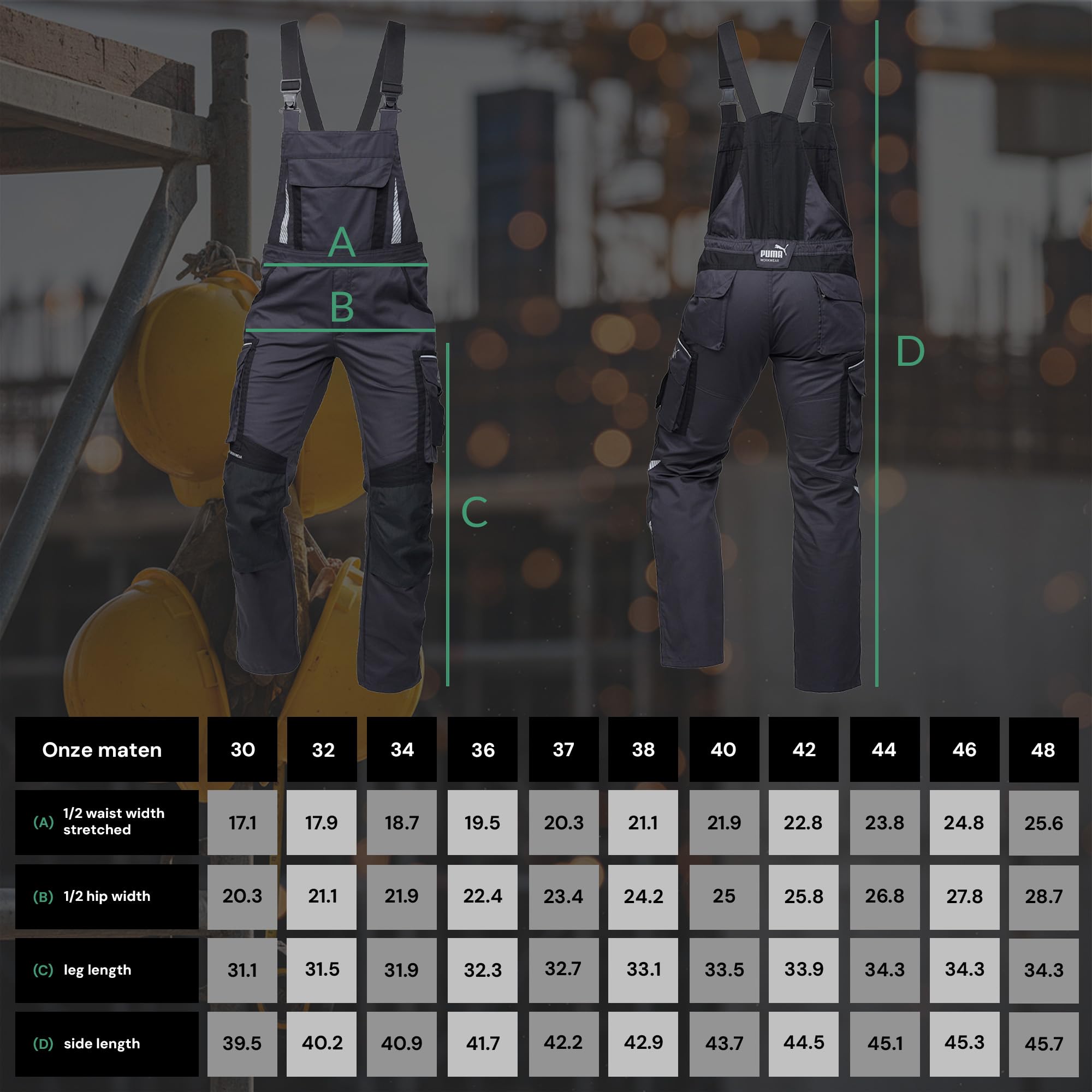The height and width of the screenshot is (1092, 1092).
Task: Click waist width 20.3 for size 37
Action: pyautogui.click(x=563, y=822)
